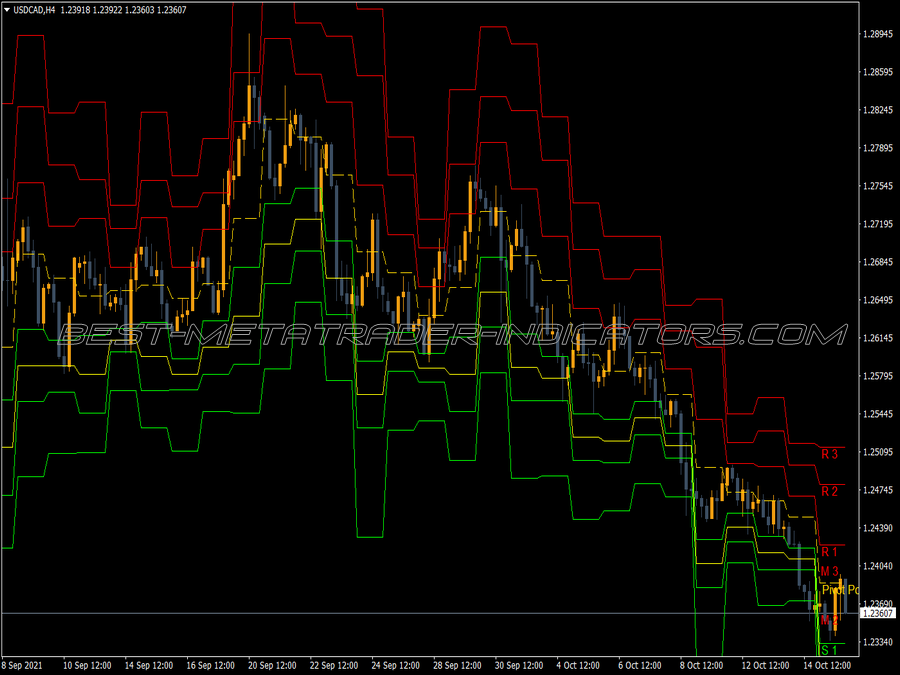
Task: Click the 30 Sep 12:00 time label
Action: [x=519, y=665]
